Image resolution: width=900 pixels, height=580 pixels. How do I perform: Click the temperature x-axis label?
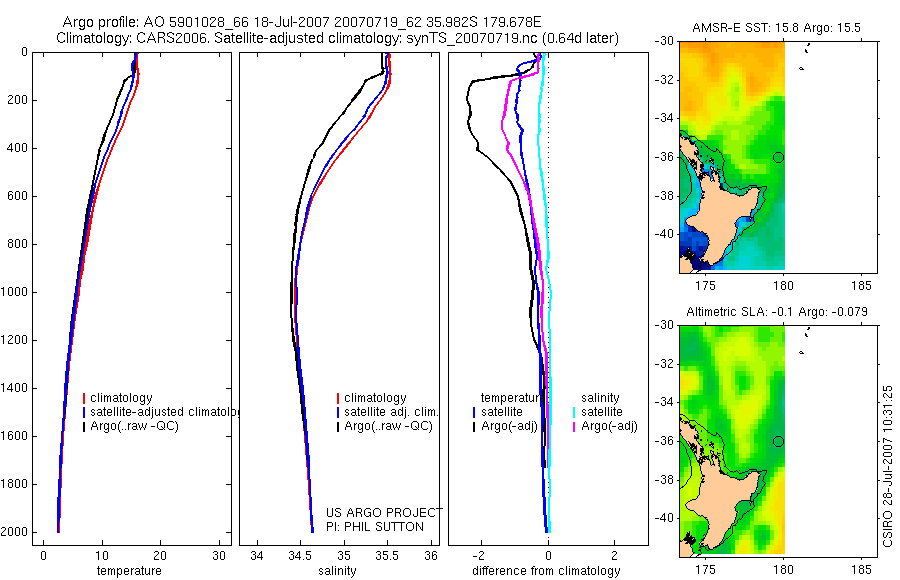(x=129, y=571)
